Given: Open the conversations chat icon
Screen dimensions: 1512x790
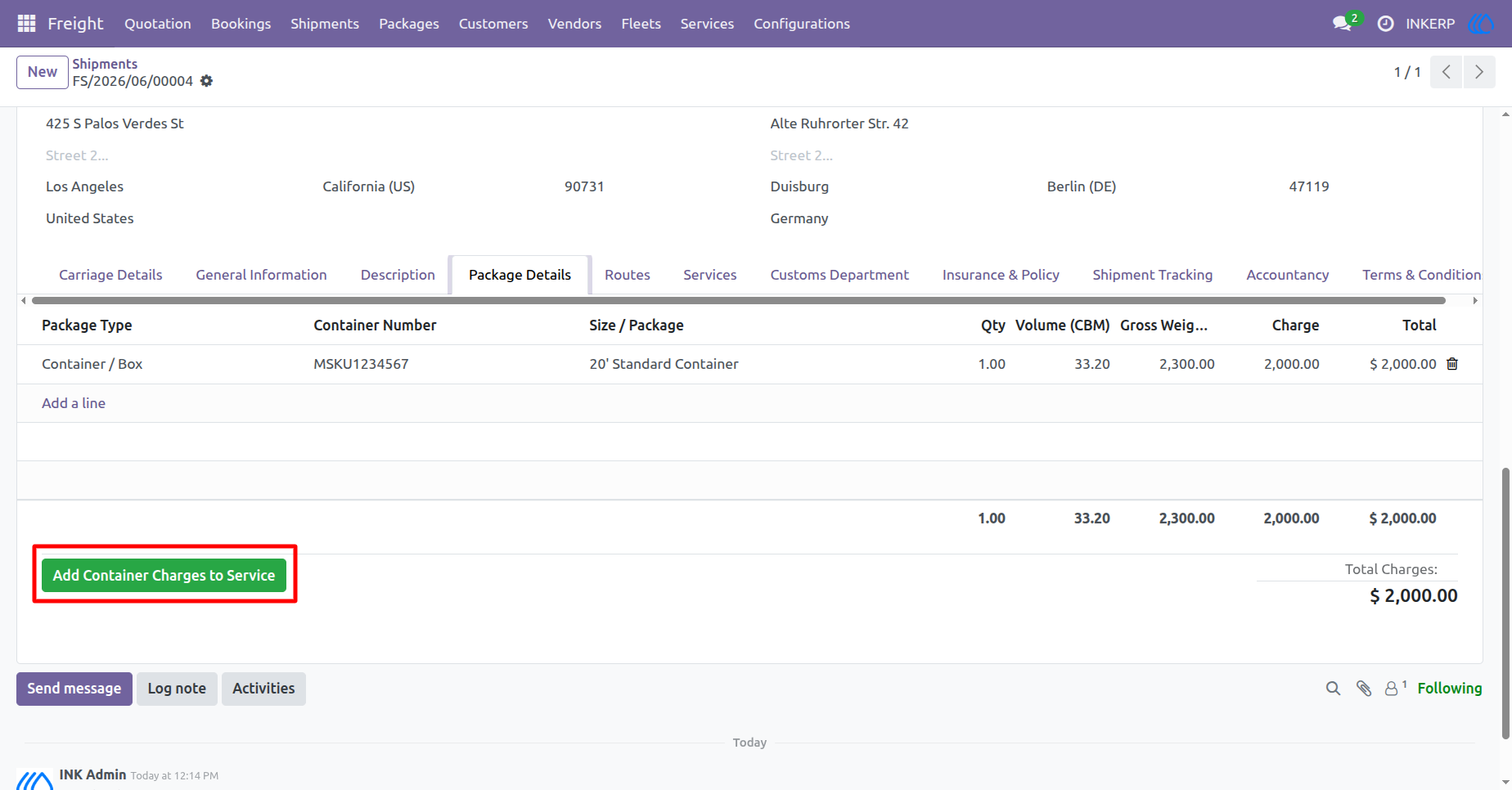Looking at the screenshot, I should tap(1342, 24).
